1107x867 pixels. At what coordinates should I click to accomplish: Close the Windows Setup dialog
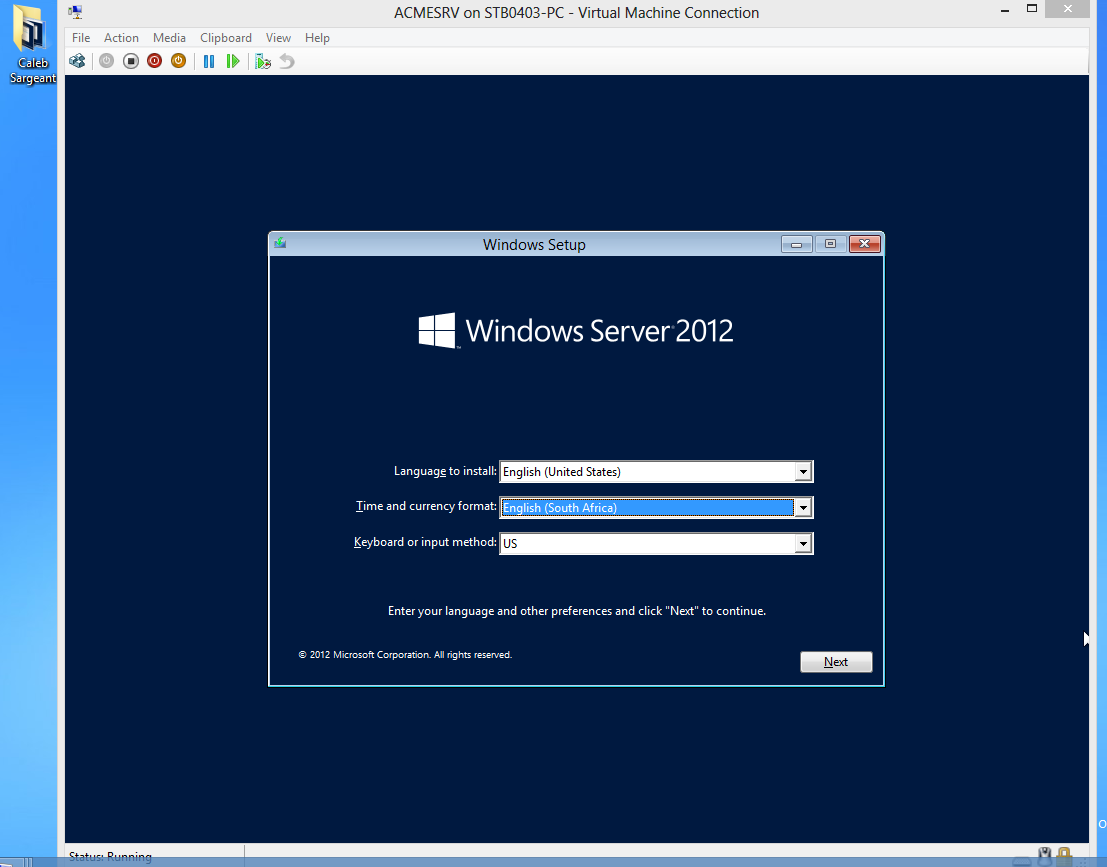click(x=864, y=244)
